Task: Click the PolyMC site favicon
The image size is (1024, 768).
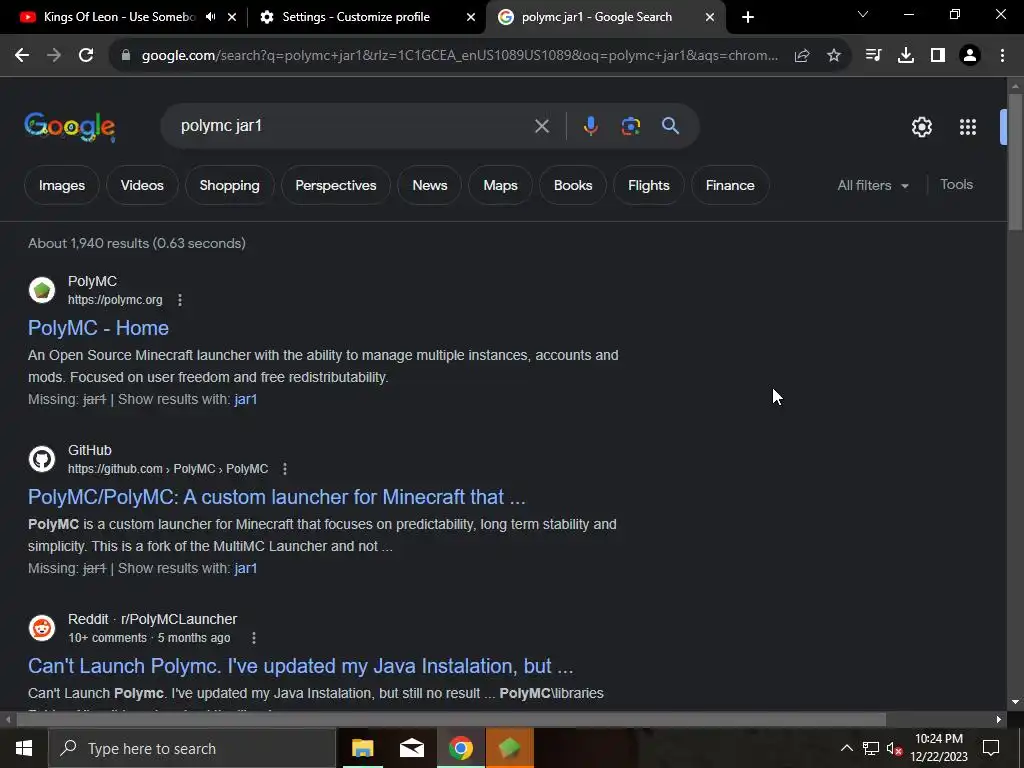Action: tap(42, 290)
